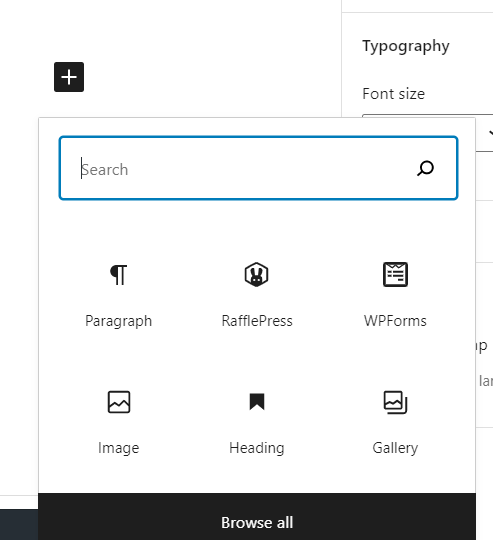Click the magnifying glass search icon
493x540 pixels.
click(425, 168)
